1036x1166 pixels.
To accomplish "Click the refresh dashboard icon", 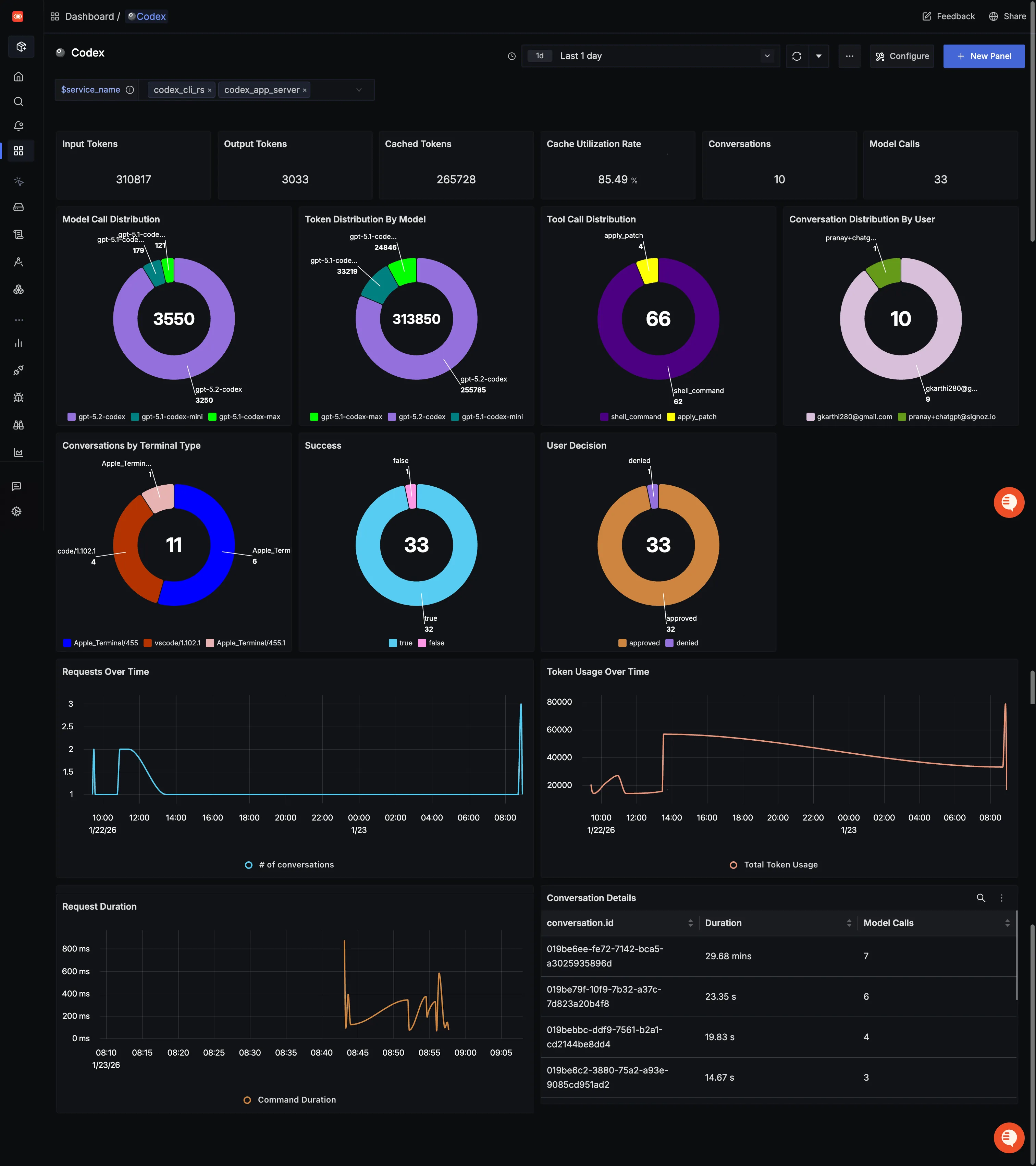I will point(797,56).
